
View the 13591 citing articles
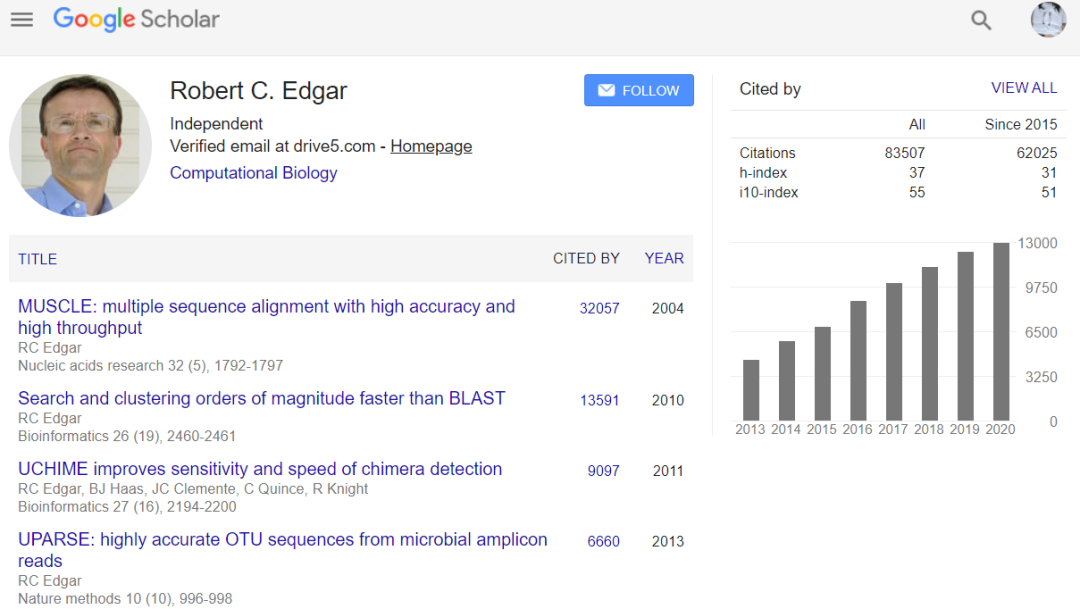coord(600,400)
